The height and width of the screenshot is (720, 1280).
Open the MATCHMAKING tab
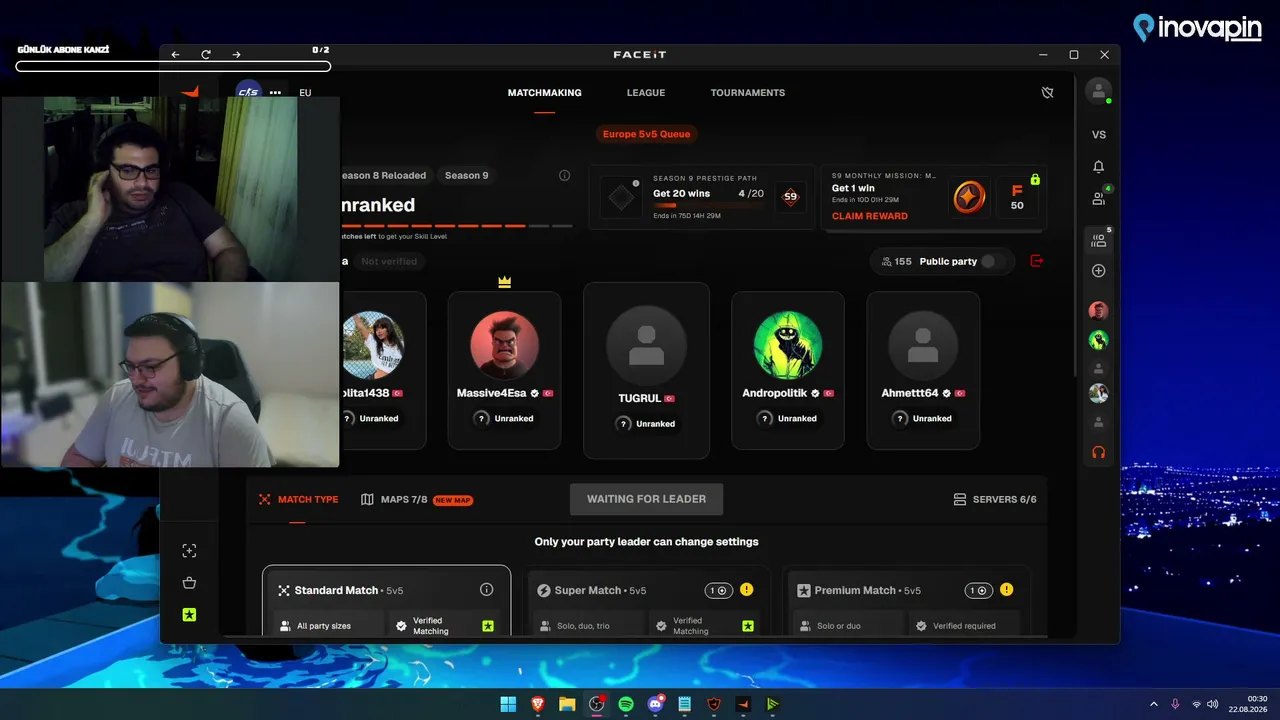(544, 93)
